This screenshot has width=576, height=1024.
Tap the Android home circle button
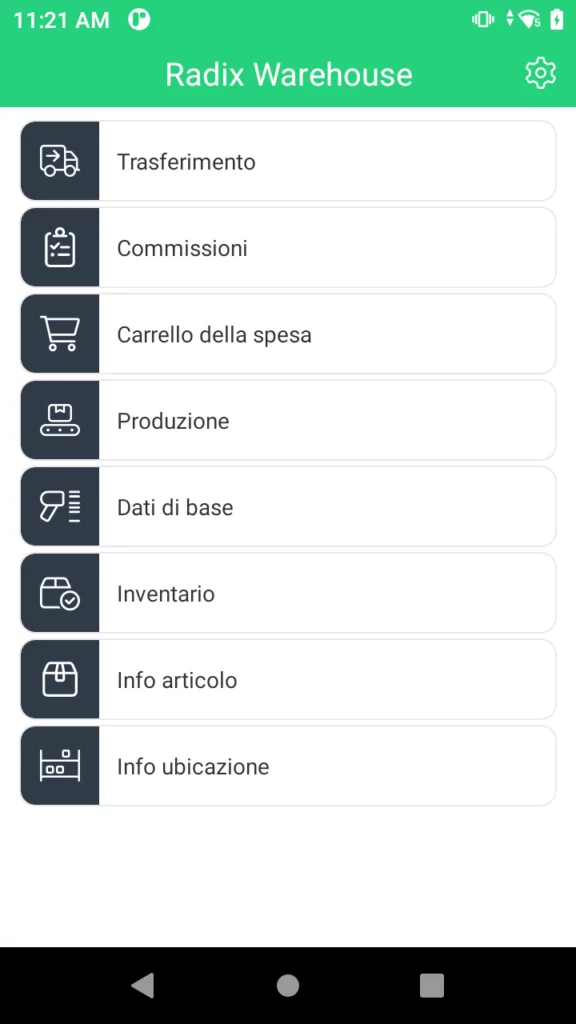(x=288, y=985)
